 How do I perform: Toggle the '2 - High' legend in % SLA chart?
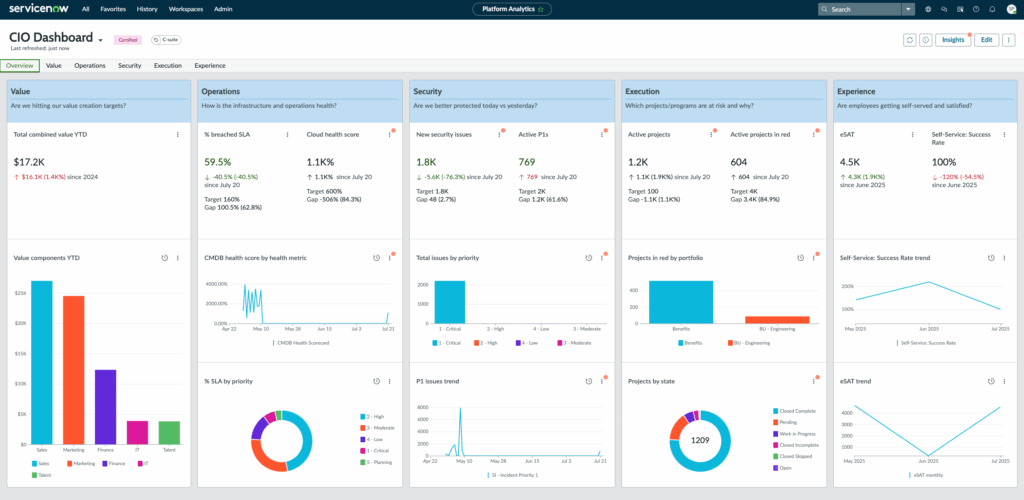point(365,416)
